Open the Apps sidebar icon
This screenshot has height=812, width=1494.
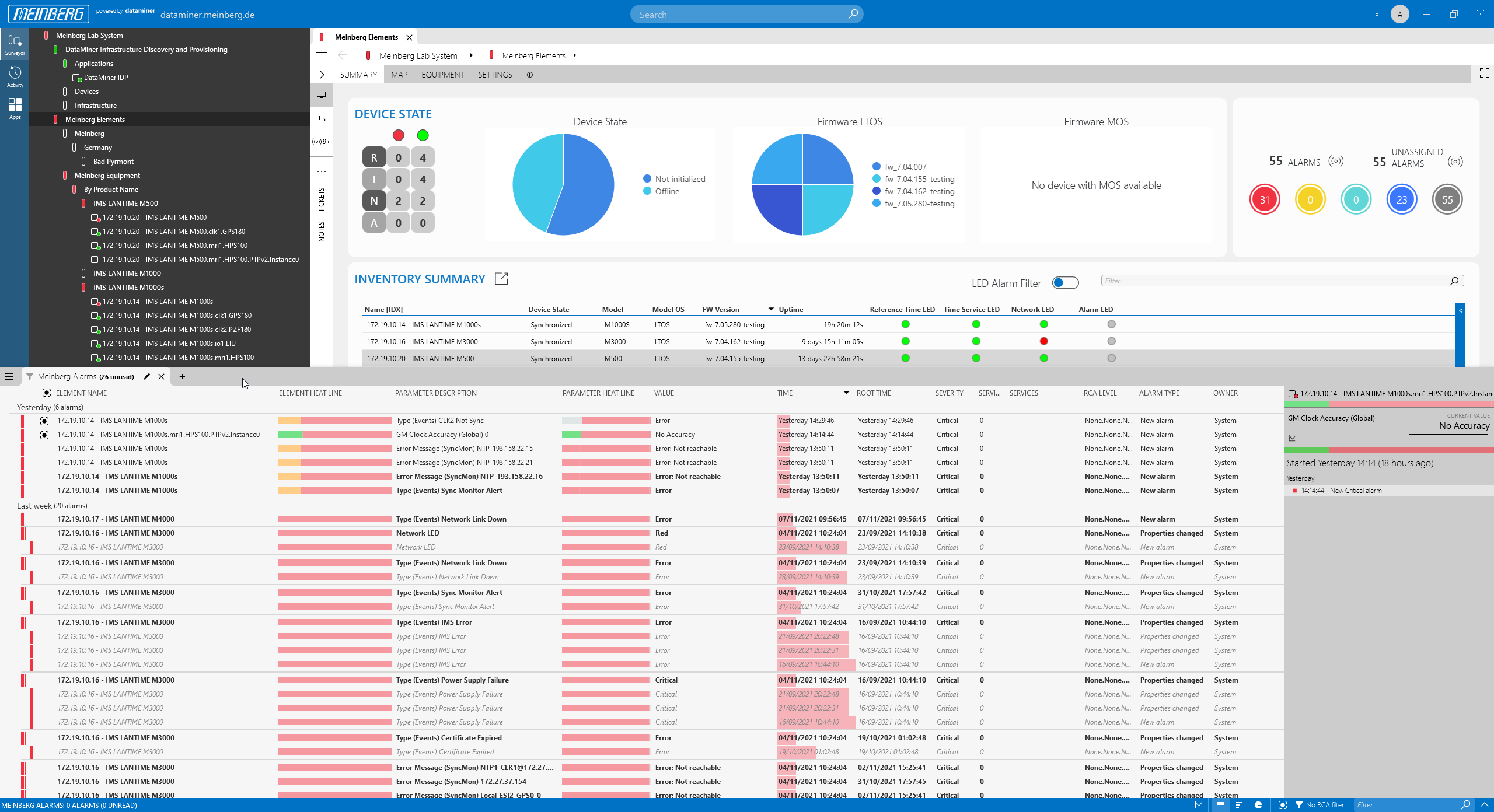tap(15, 108)
